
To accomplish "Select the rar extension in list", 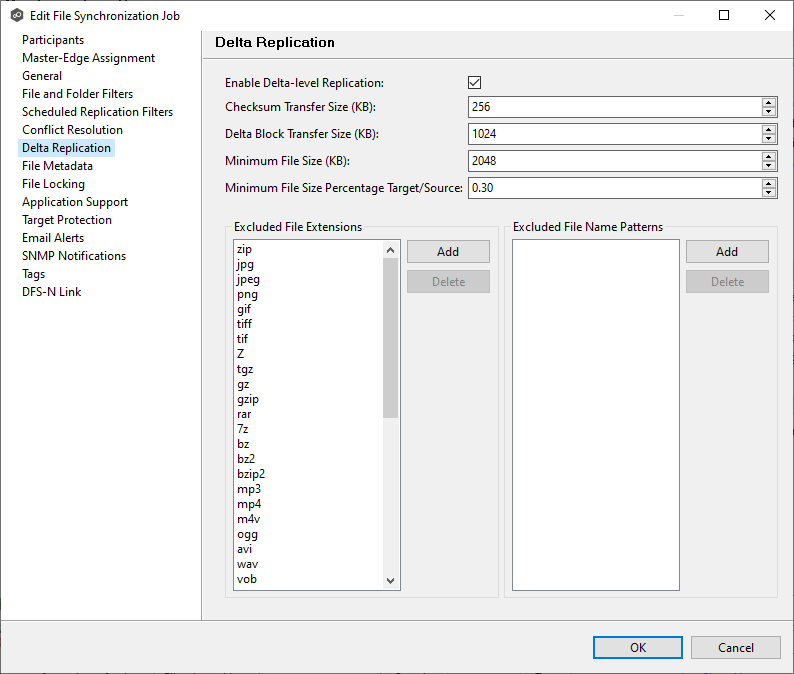I will click(x=244, y=414).
